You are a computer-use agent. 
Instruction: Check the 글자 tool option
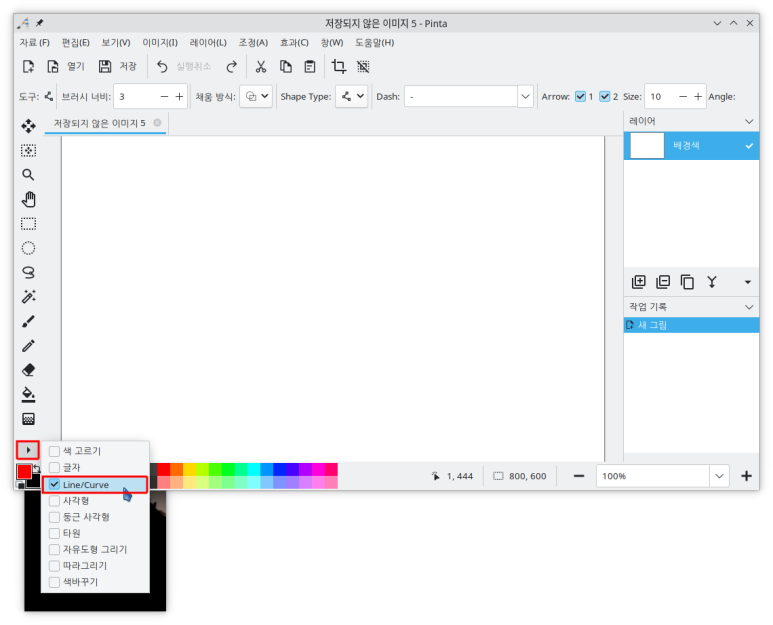pyautogui.click(x=54, y=467)
